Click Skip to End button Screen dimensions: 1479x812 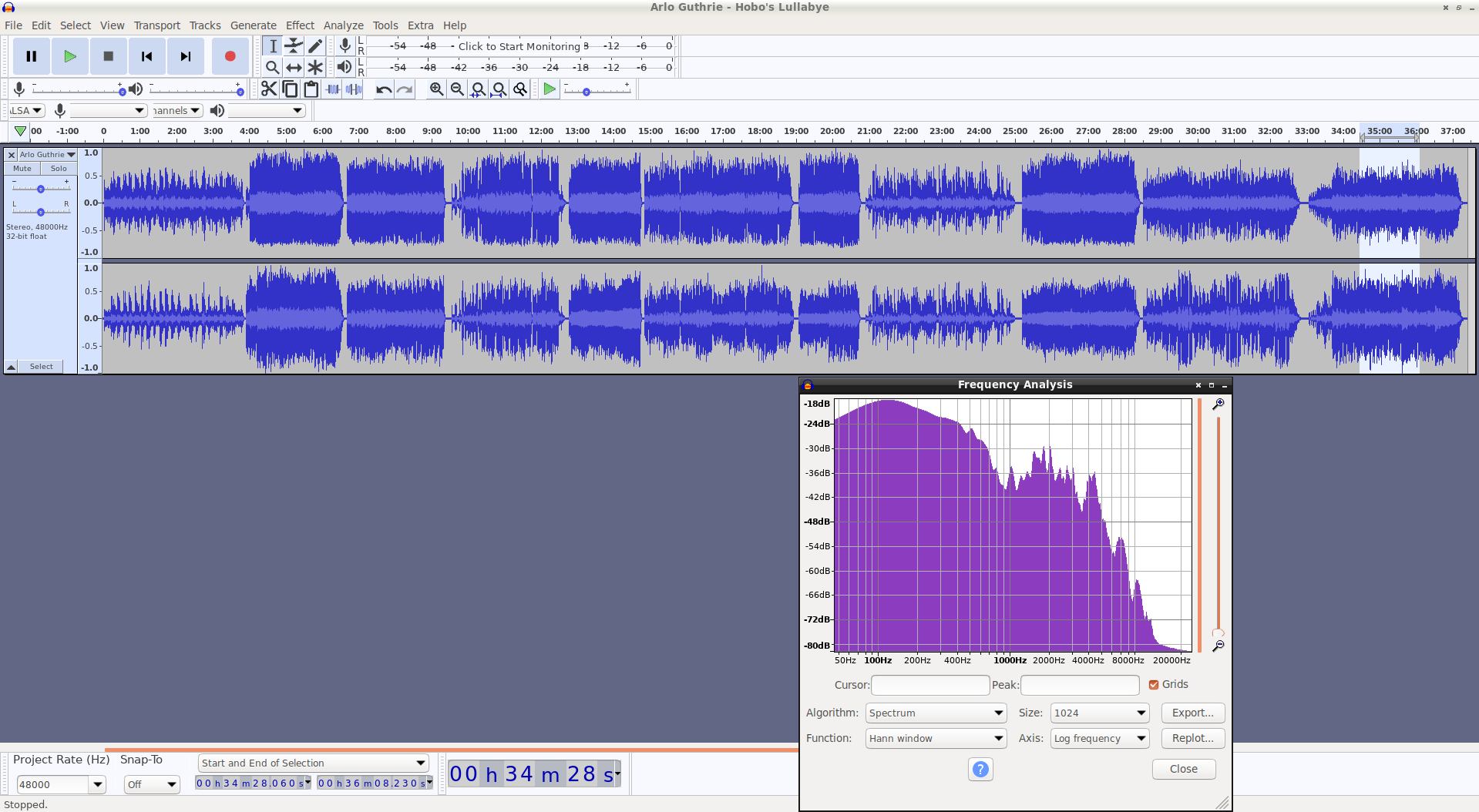[x=185, y=56]
